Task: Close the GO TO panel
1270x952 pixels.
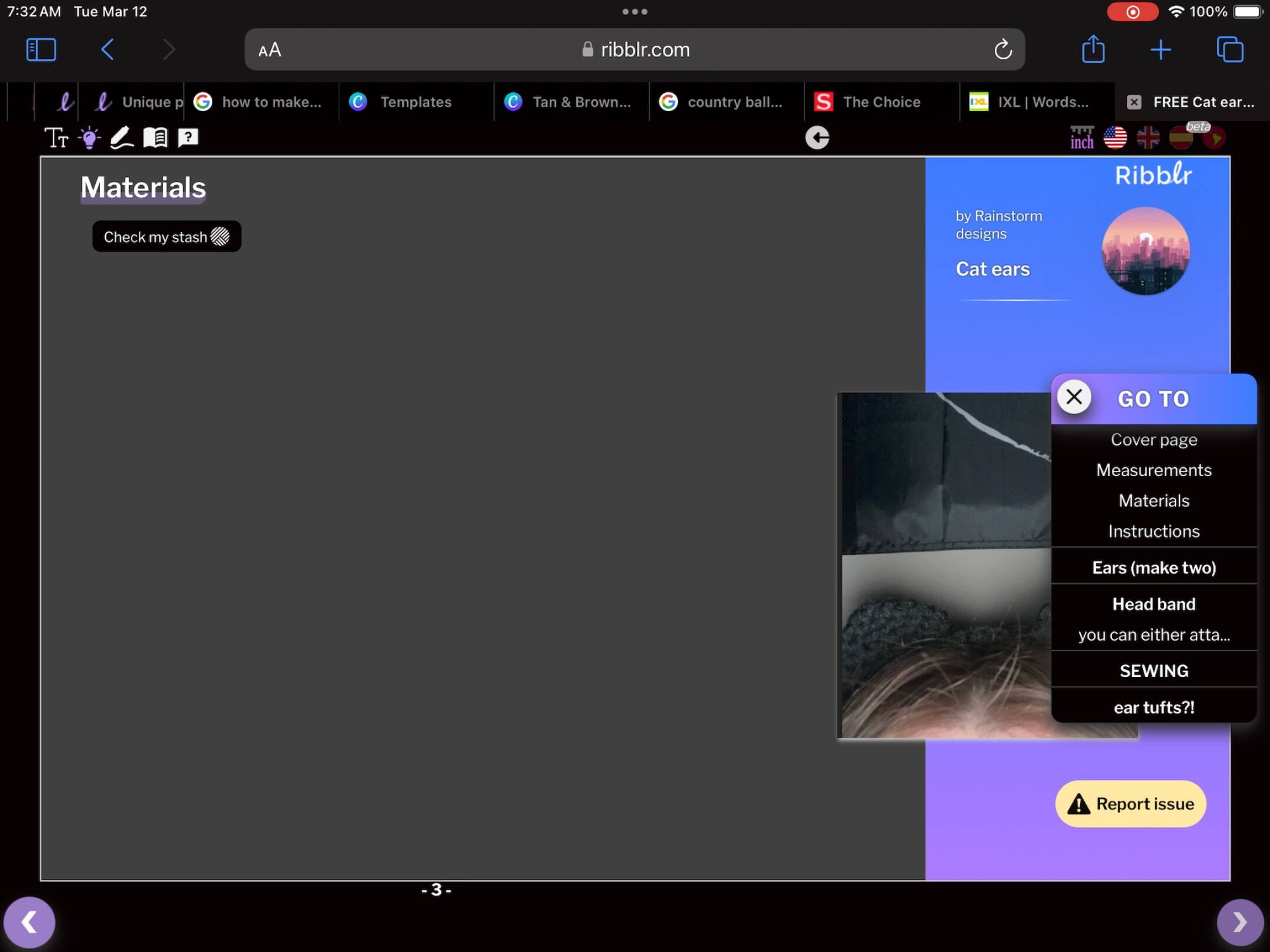Action: coord(1074,397)
